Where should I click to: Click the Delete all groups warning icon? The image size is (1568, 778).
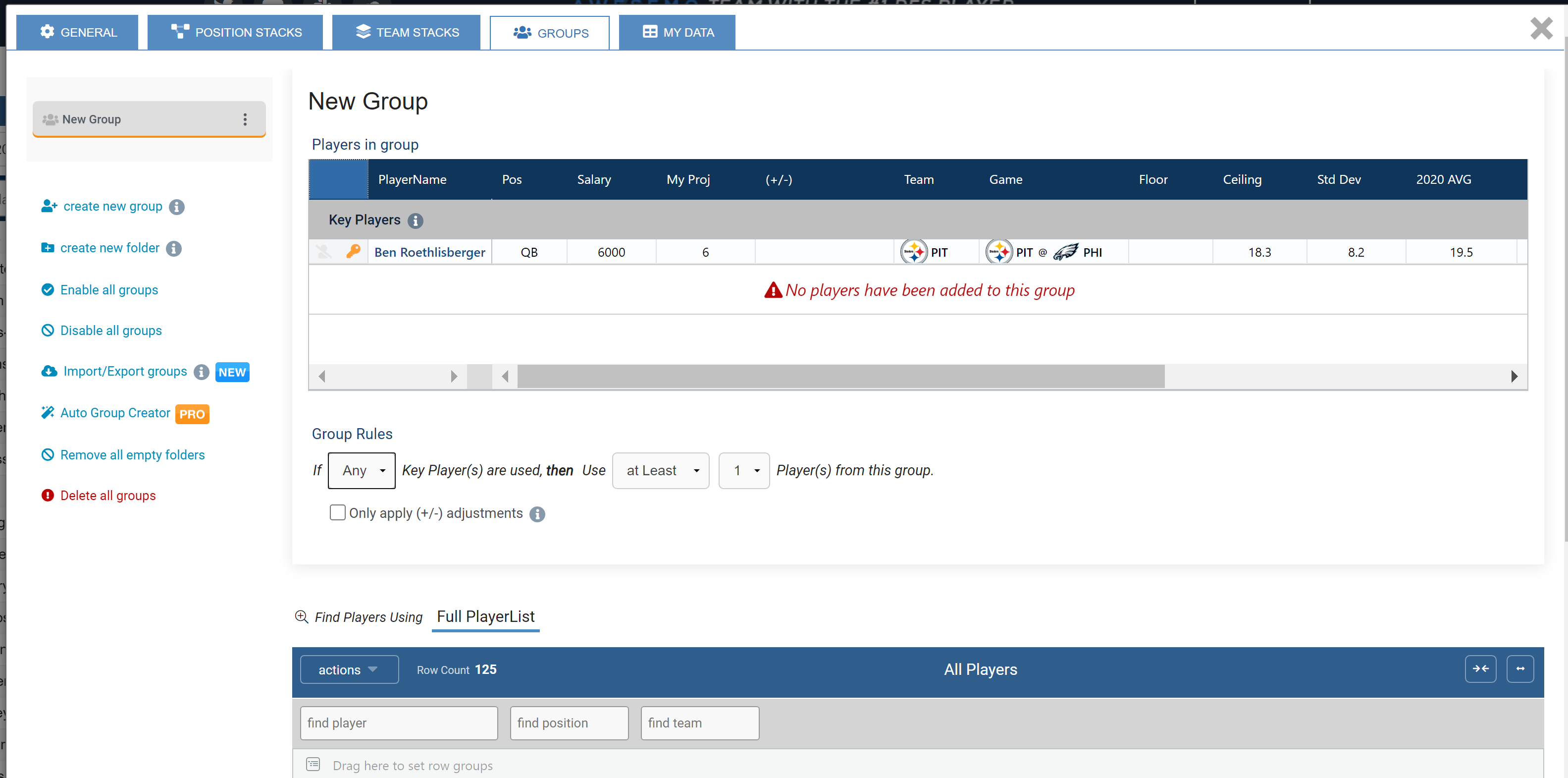click(x=48, y=496)
